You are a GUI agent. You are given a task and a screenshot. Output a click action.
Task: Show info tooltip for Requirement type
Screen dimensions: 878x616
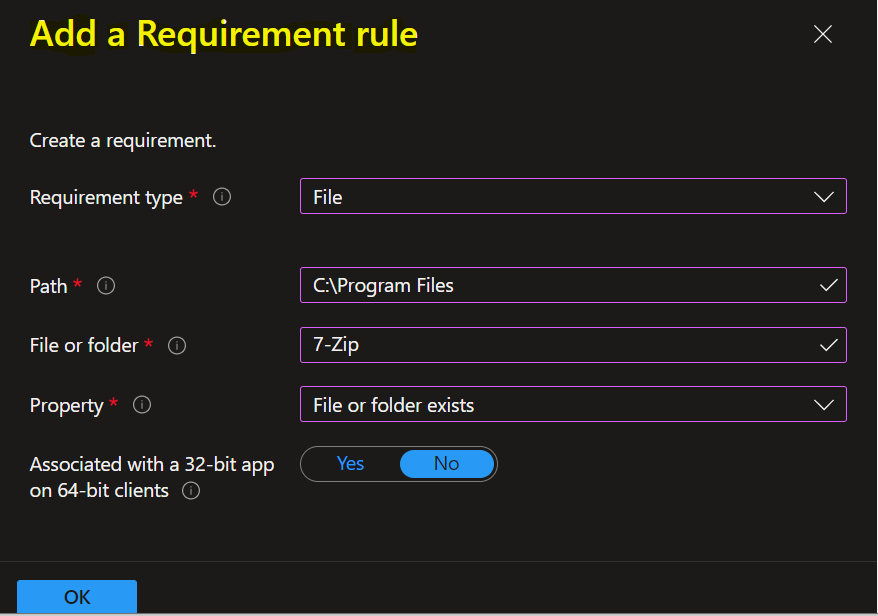[x=222, y=197]
